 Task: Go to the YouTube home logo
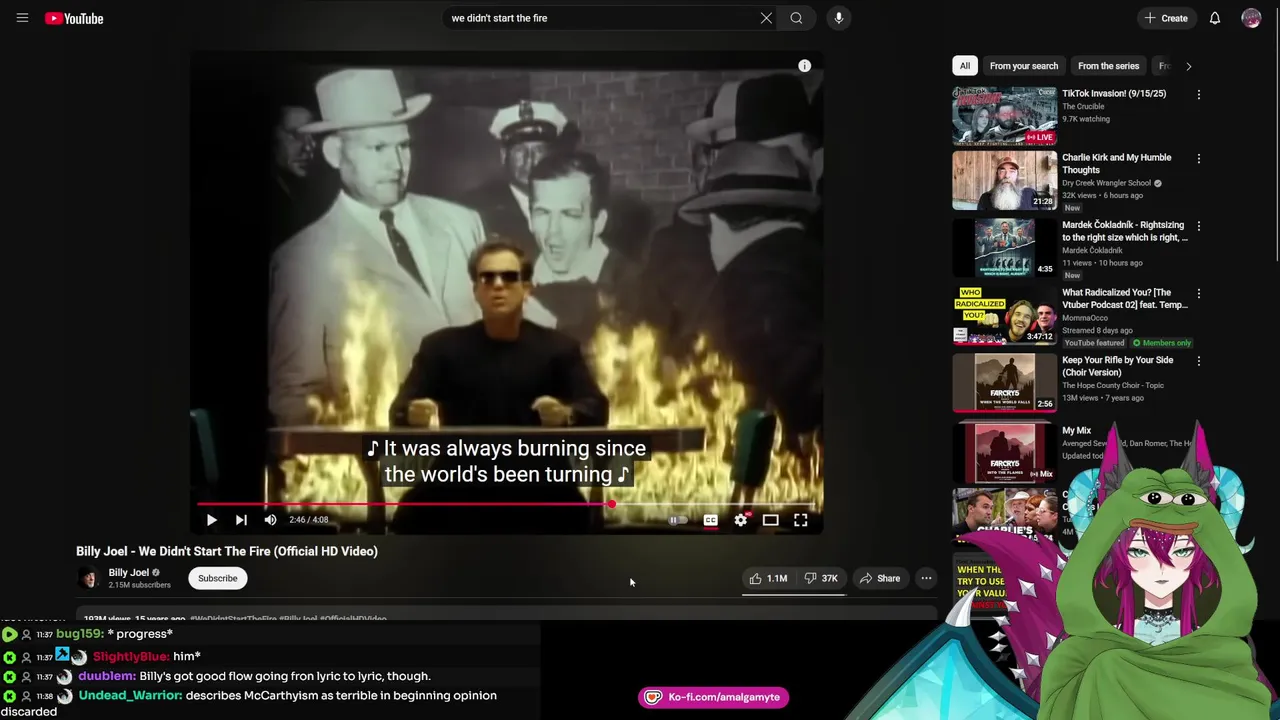click(74, 18)
